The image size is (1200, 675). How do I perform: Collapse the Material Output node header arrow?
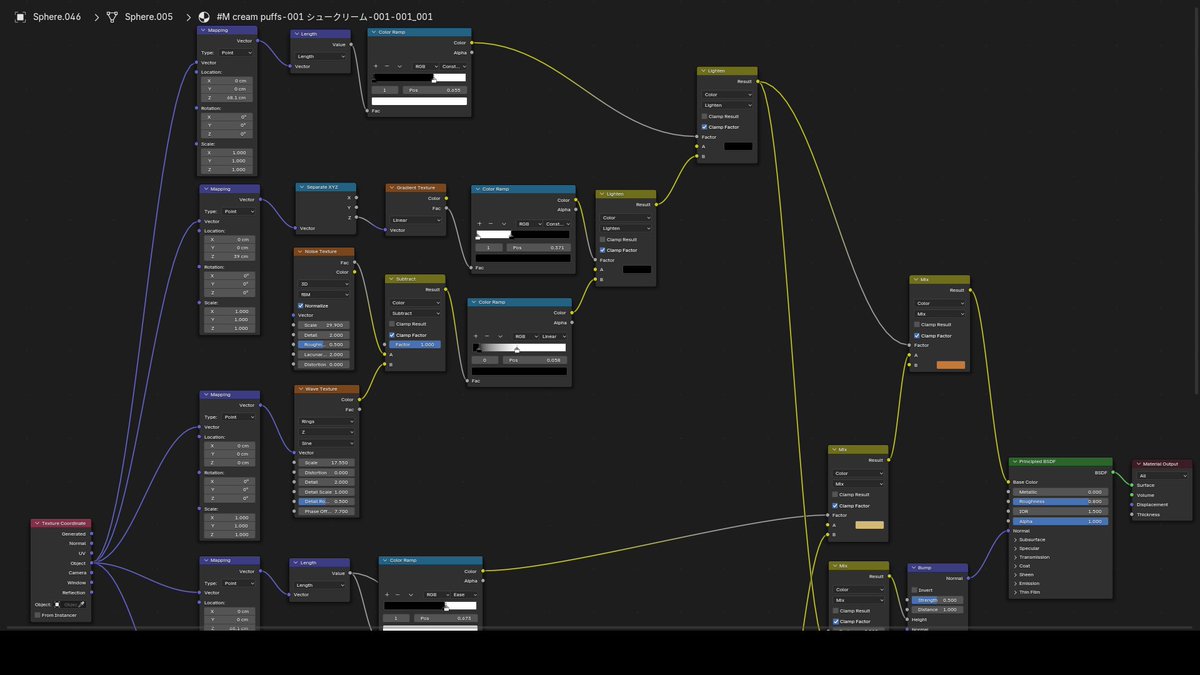(1138, 464)
